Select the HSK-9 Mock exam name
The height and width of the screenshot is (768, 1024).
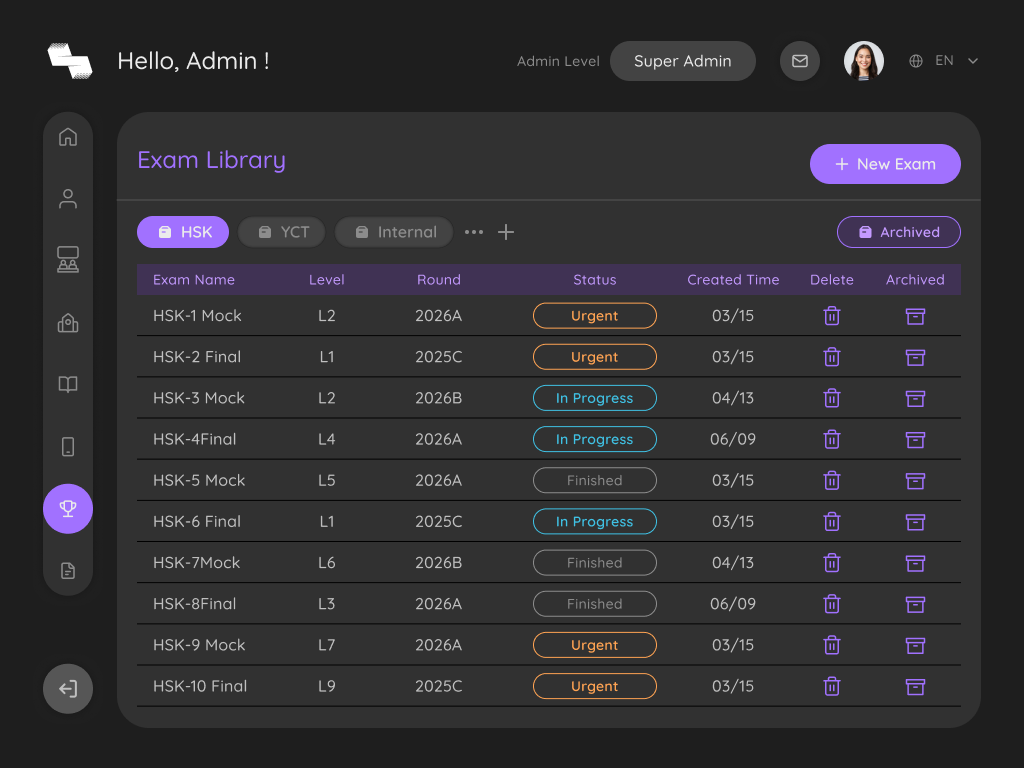pyautogui.click(x=199, y=645)
